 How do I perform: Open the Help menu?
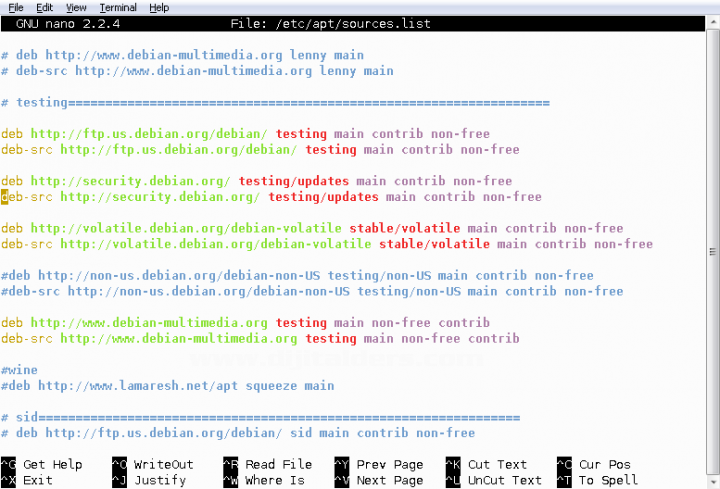click(x=159, y=7)
